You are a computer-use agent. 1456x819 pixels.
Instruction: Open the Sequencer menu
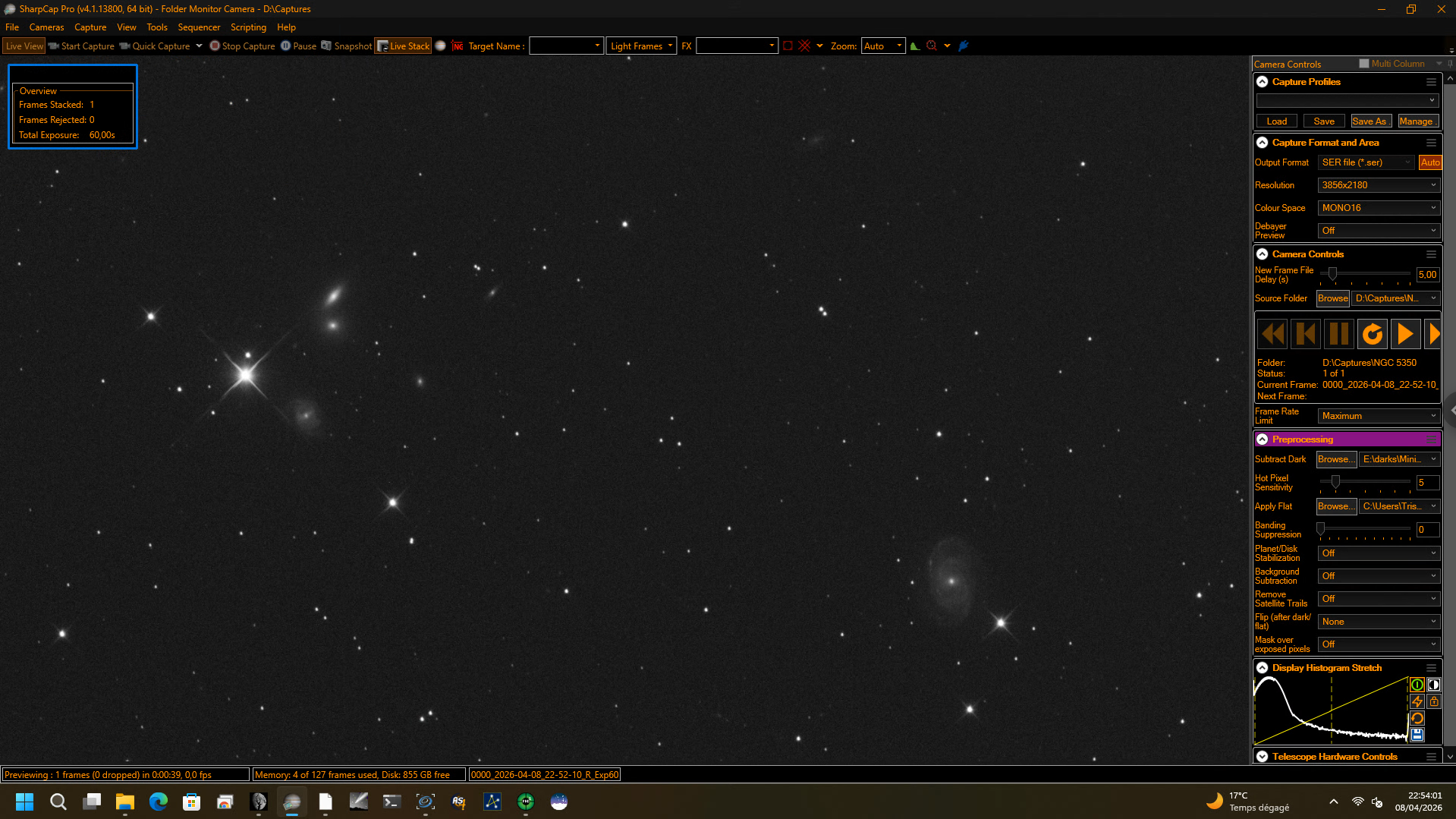click(199, 27)
